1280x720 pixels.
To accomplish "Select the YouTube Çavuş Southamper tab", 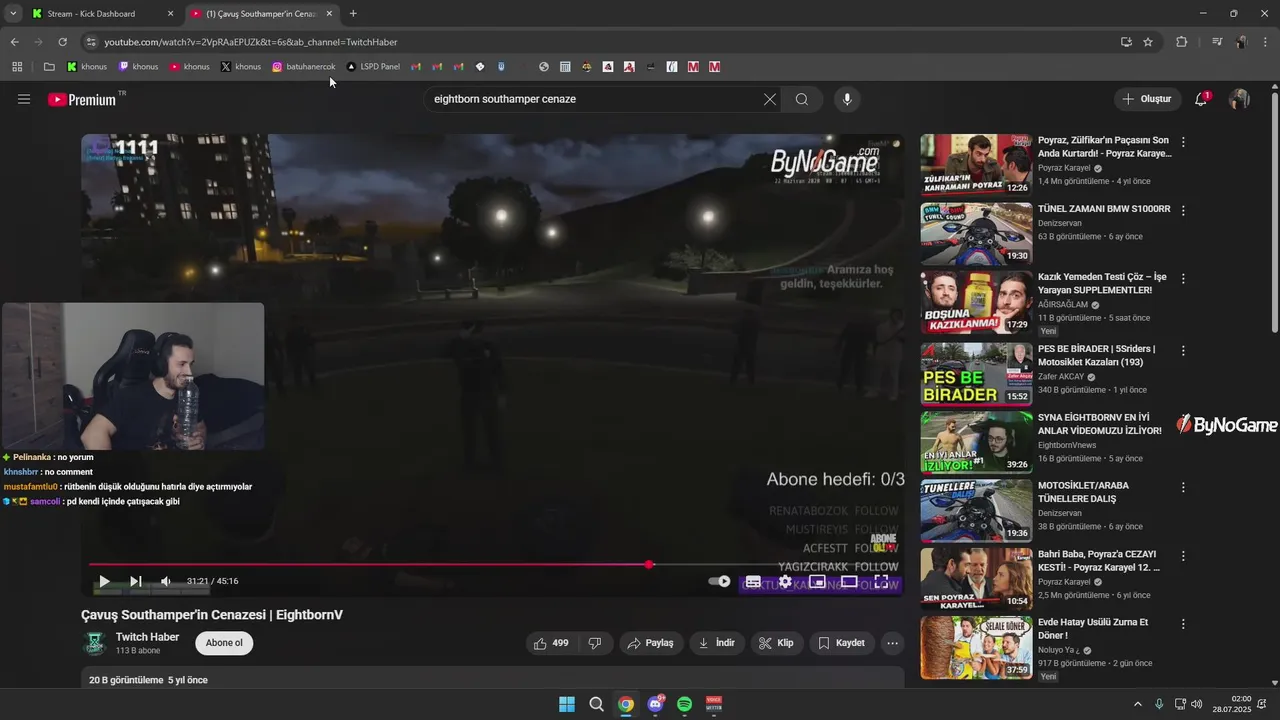I will (x=261, y=14).
